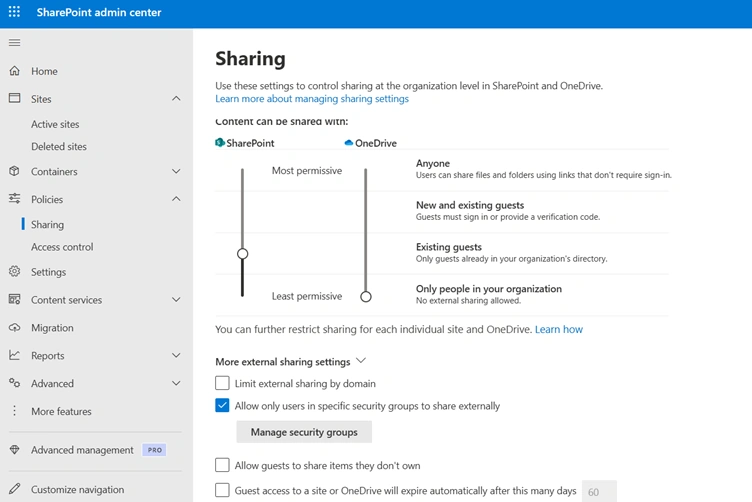Enable guest access auto-expiration checkbox

click(x=222, y=490)
